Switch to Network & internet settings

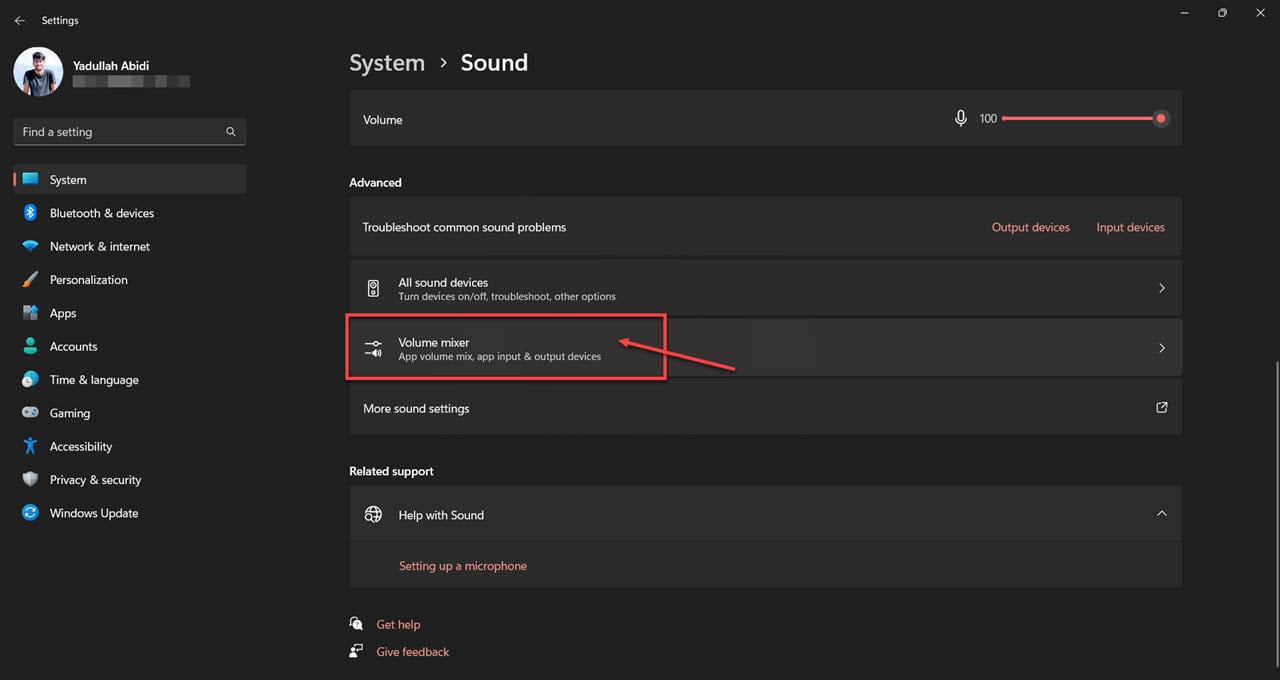click(x=29, y=246)
